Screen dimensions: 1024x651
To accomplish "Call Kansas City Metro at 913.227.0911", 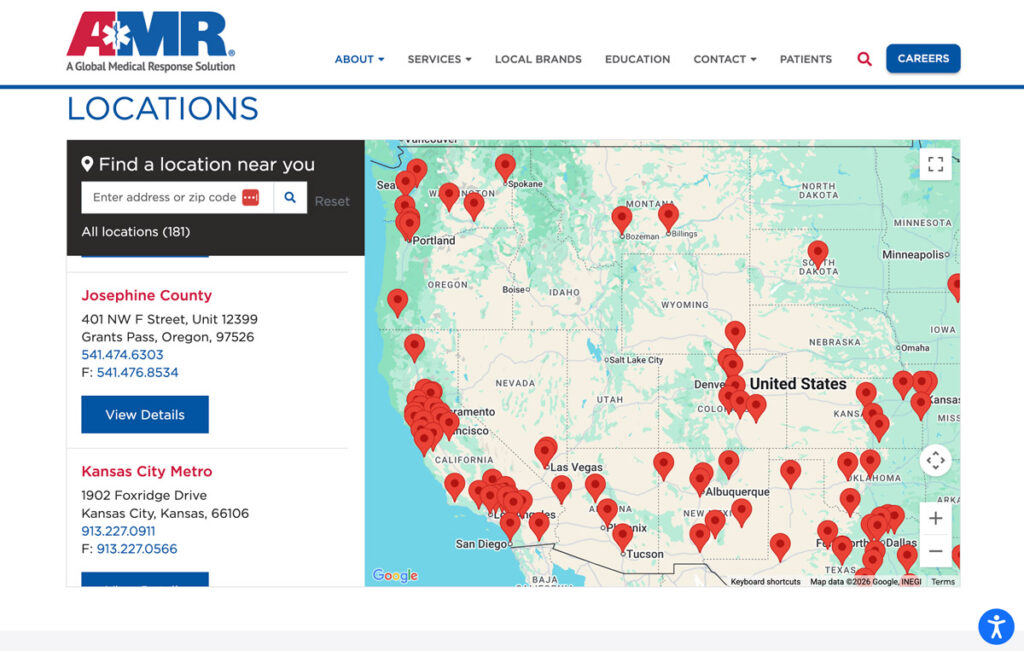I will coord(118,531).
